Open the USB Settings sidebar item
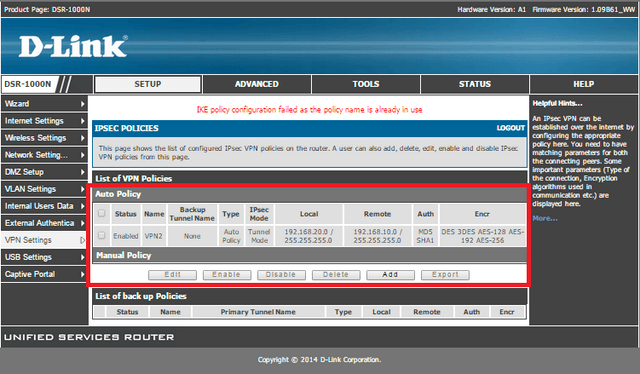The width and height of the screenshot is (640, 374). pyautogui.click(x=44, y=257)
